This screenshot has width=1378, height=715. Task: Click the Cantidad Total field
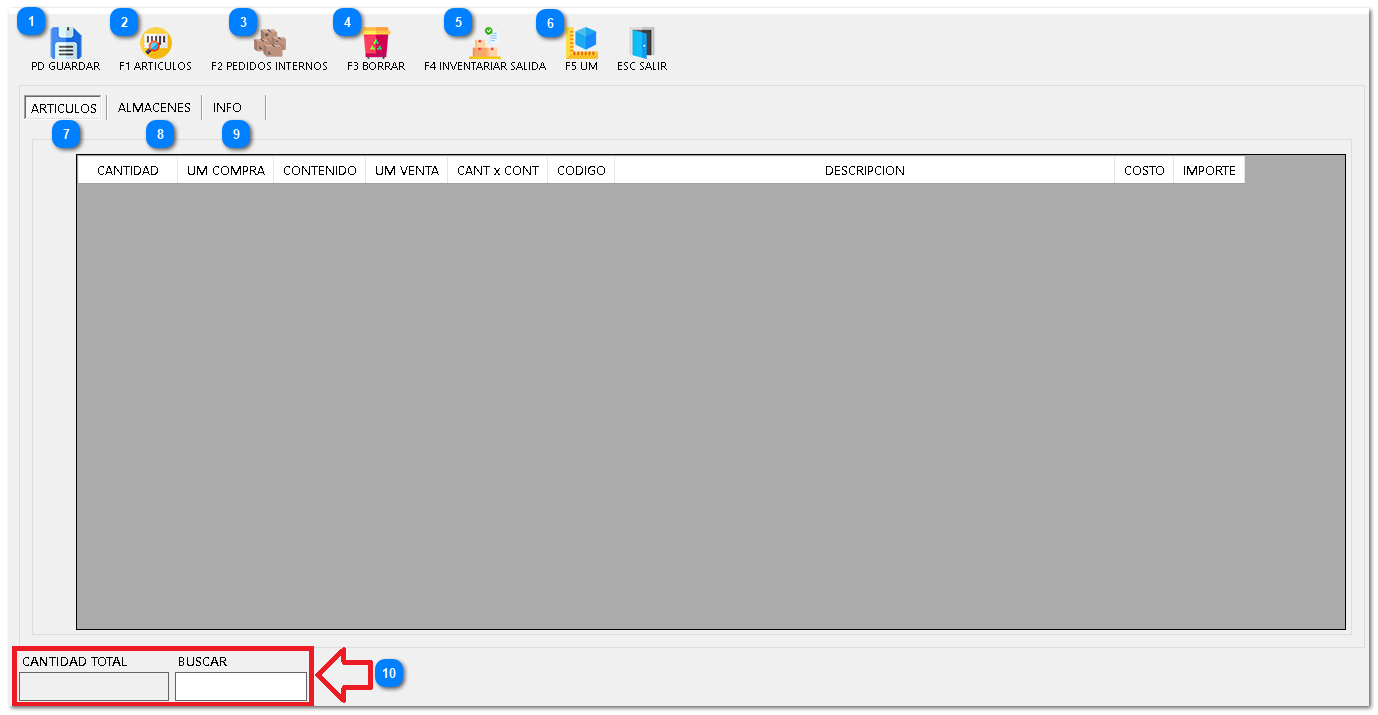click(94, 687)
